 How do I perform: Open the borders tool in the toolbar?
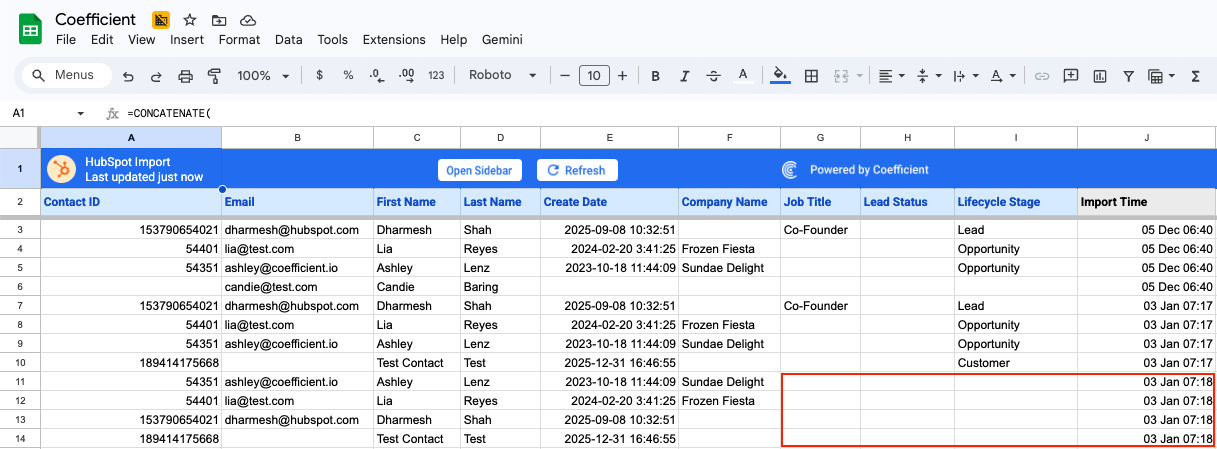point(812,76)
